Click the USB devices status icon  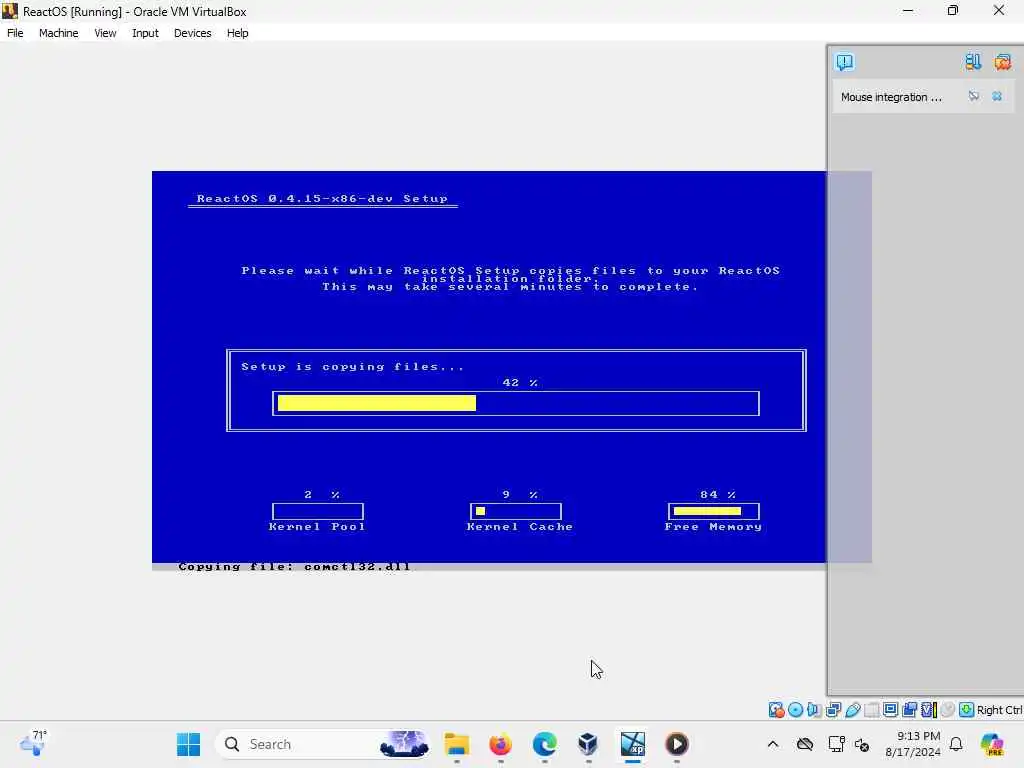852,710
